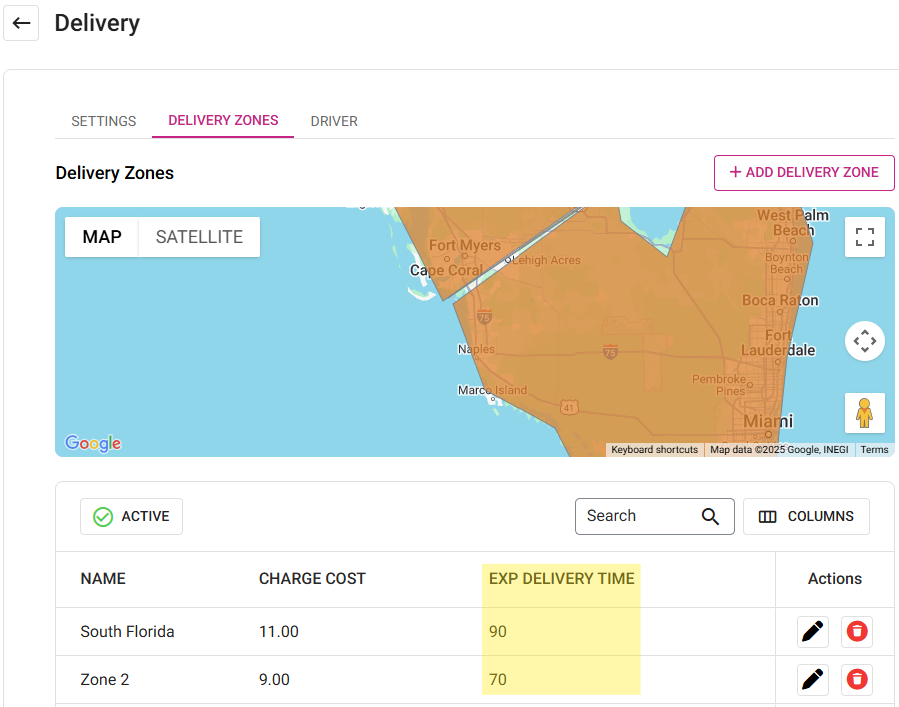Open the Columns chooser

click(806, 517)
